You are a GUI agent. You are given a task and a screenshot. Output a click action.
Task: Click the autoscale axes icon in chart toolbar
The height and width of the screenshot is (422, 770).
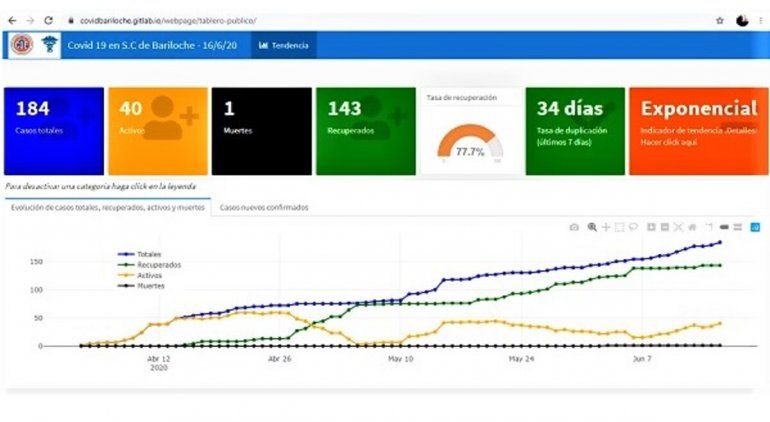pos(677,227)
